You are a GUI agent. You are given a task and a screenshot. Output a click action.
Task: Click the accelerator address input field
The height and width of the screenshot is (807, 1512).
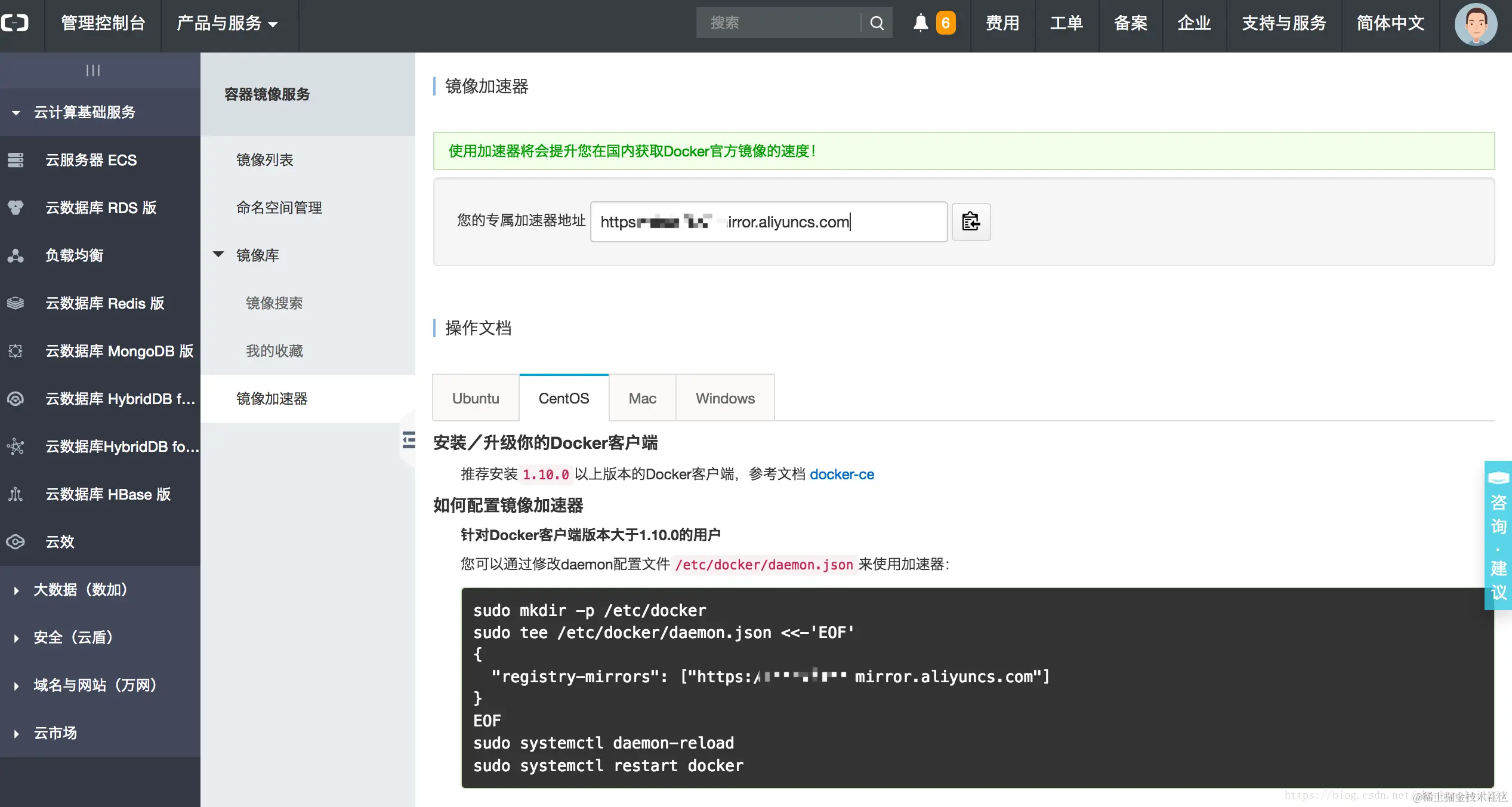[x=768, y=221]
